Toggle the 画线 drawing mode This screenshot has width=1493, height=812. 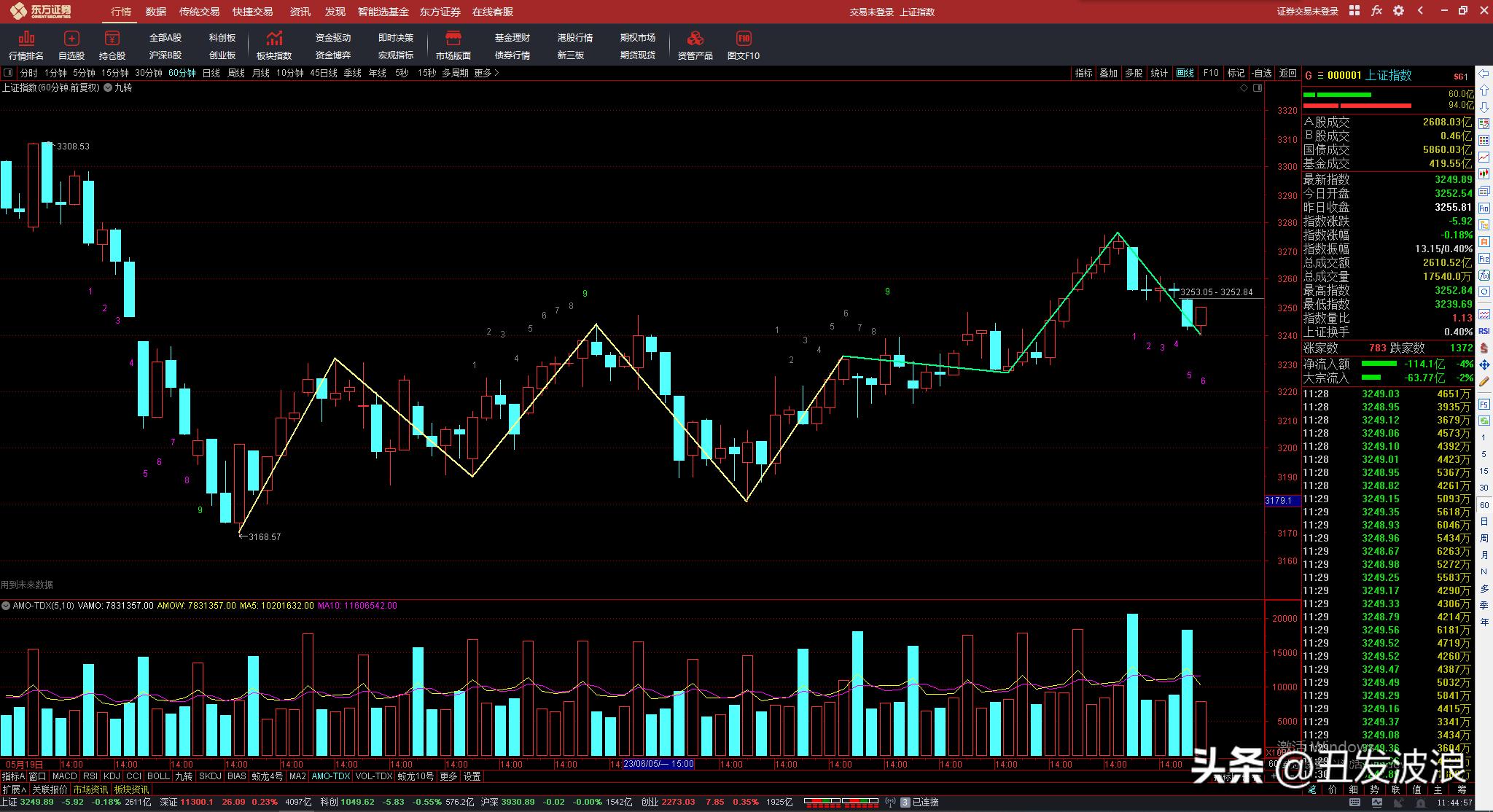pyautogui.click(x=1185, y=73)
